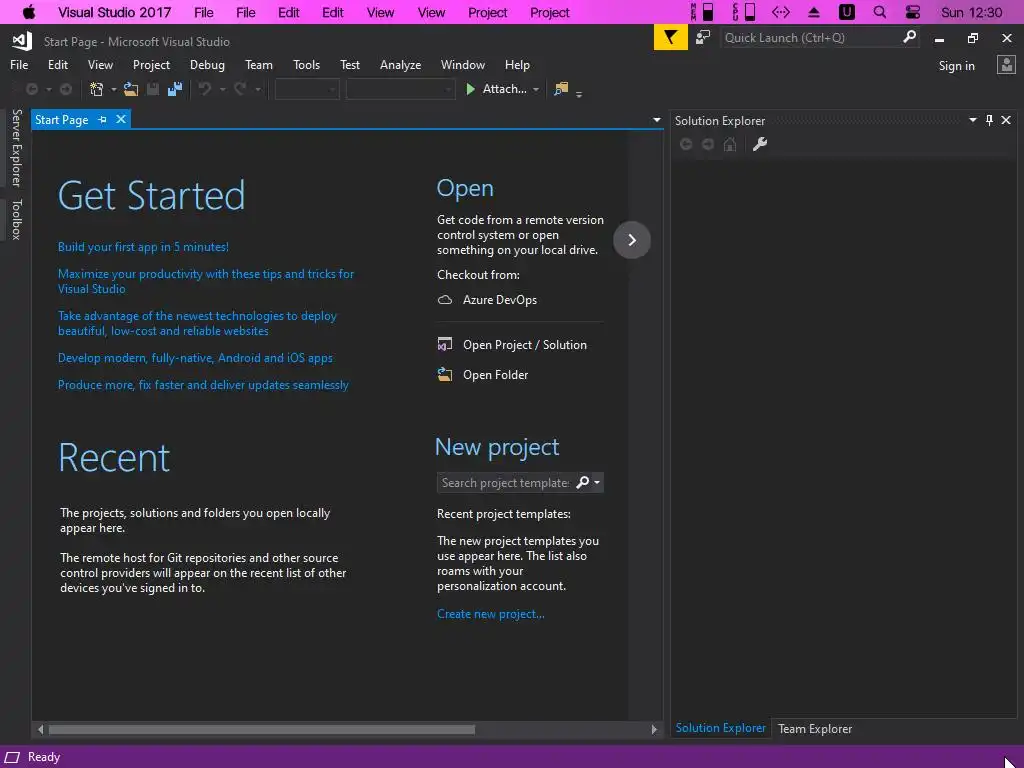
Task: Open macOS Spotlight search icon
Action: [880, 12]
